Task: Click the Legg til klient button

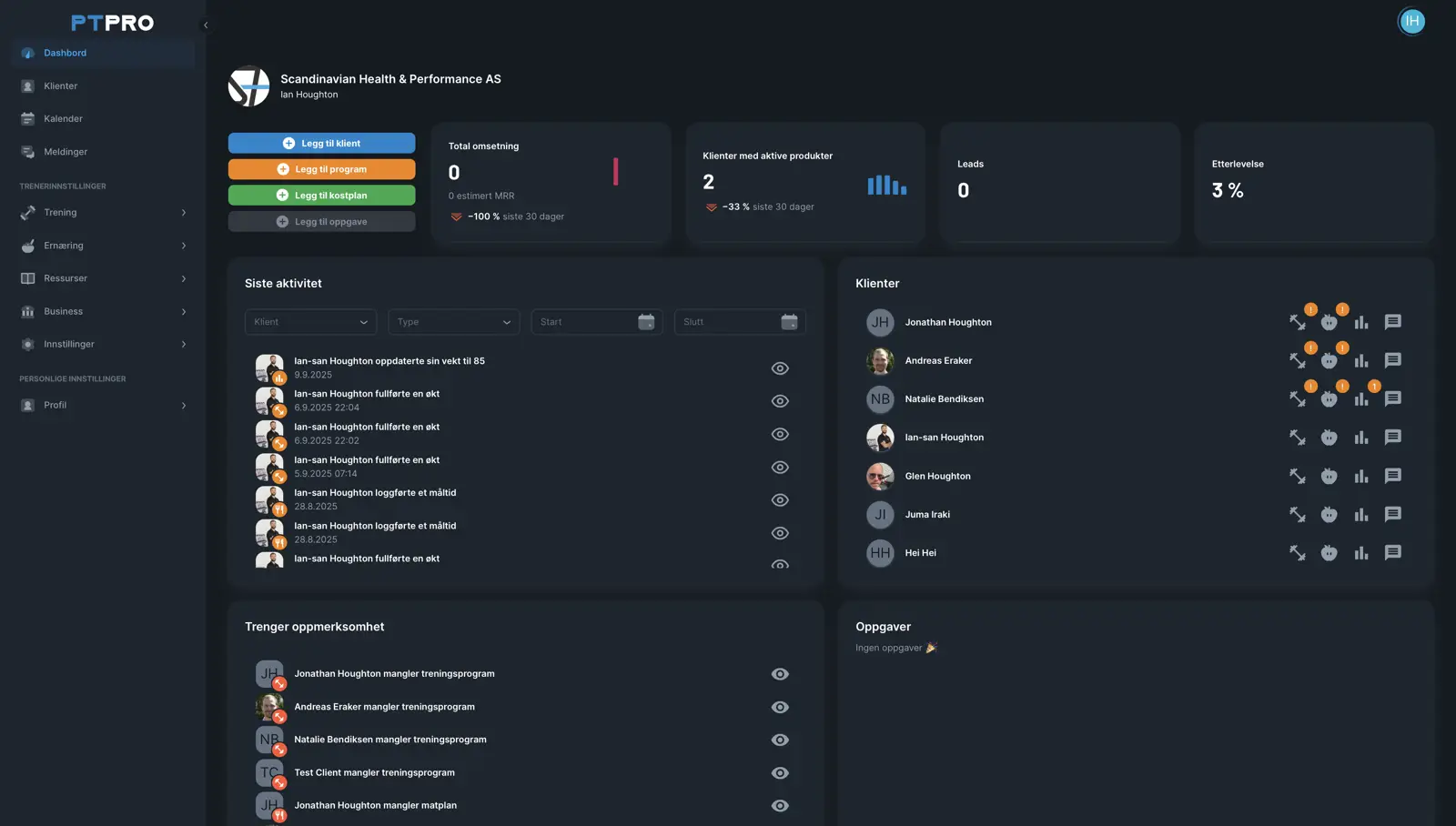Action: [x=321, y=143]
